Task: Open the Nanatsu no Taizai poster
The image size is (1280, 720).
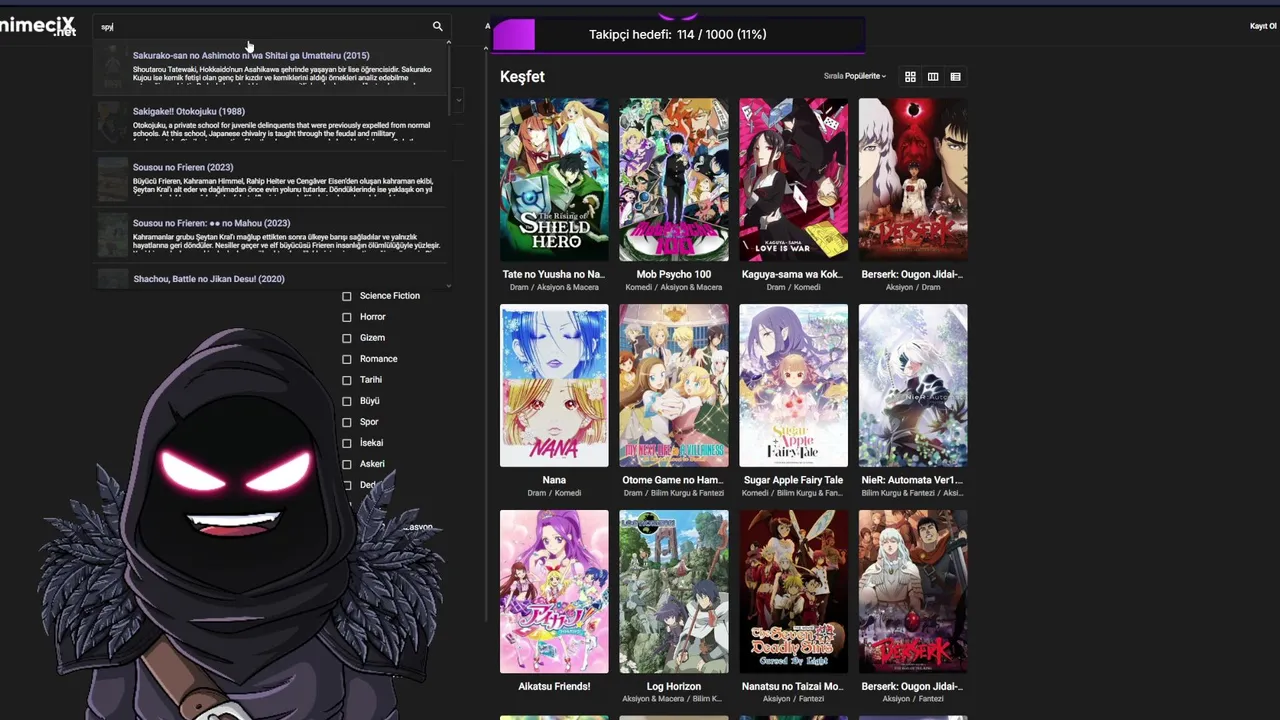Action: pos(793,591)
